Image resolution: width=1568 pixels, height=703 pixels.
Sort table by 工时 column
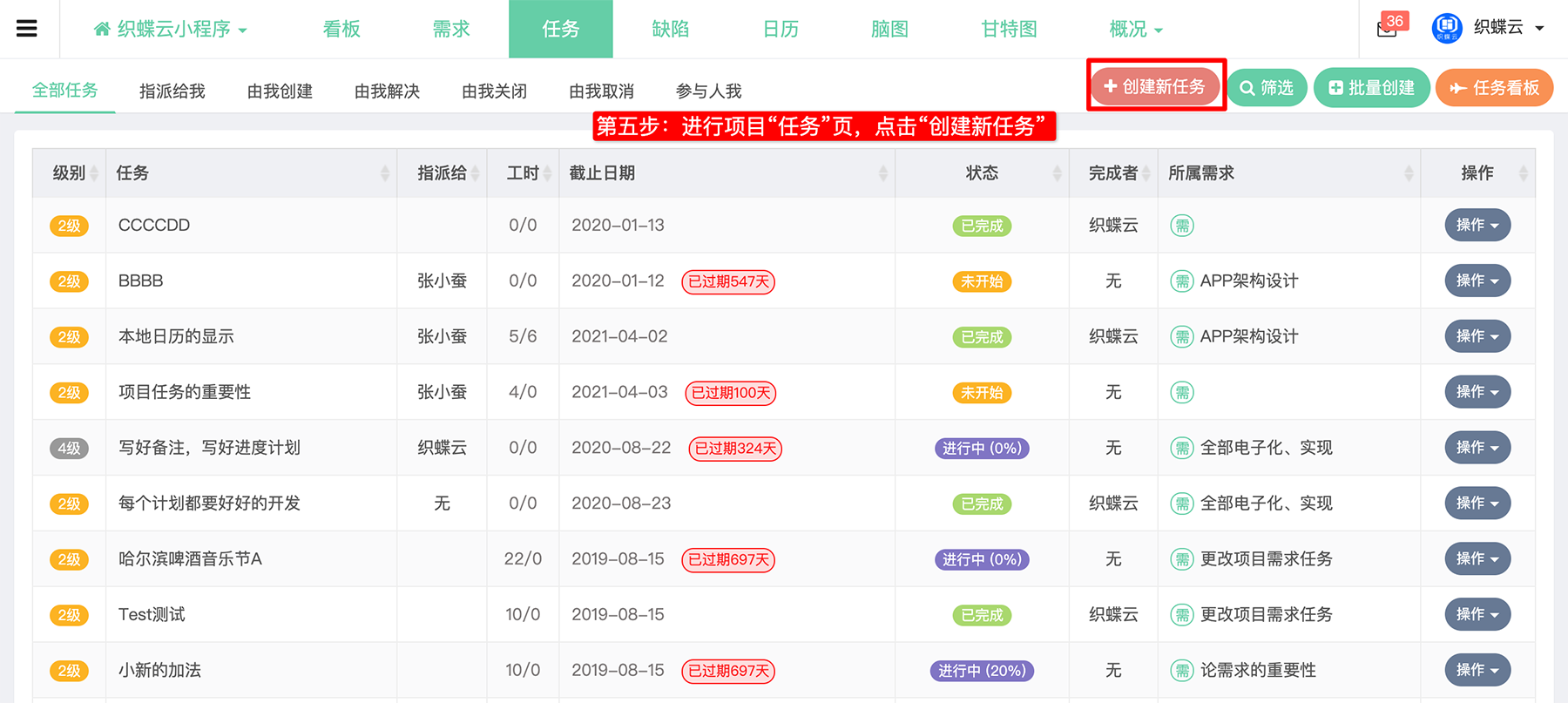tap(523, 173)
